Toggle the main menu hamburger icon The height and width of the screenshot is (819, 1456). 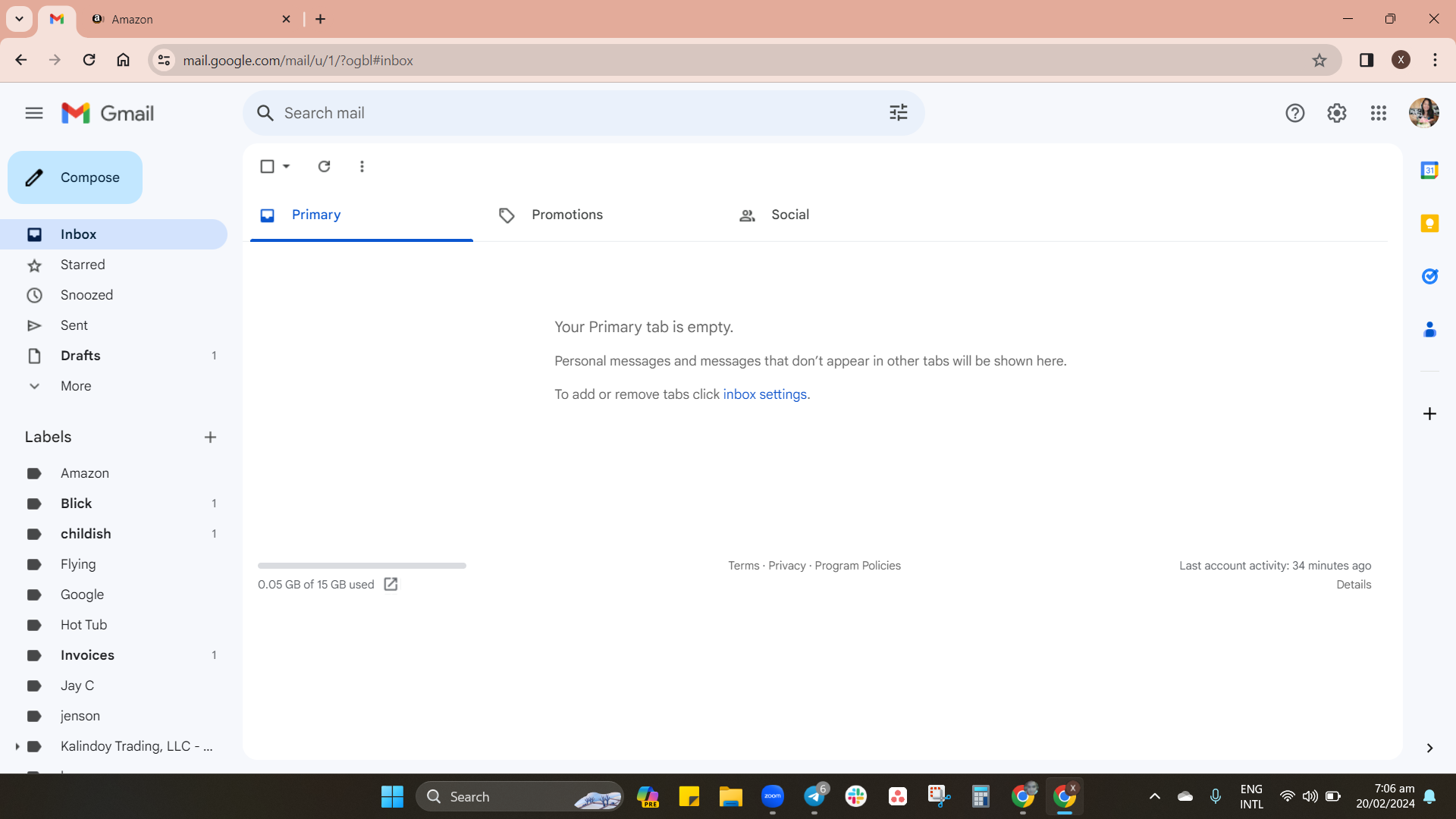point(33,113)
